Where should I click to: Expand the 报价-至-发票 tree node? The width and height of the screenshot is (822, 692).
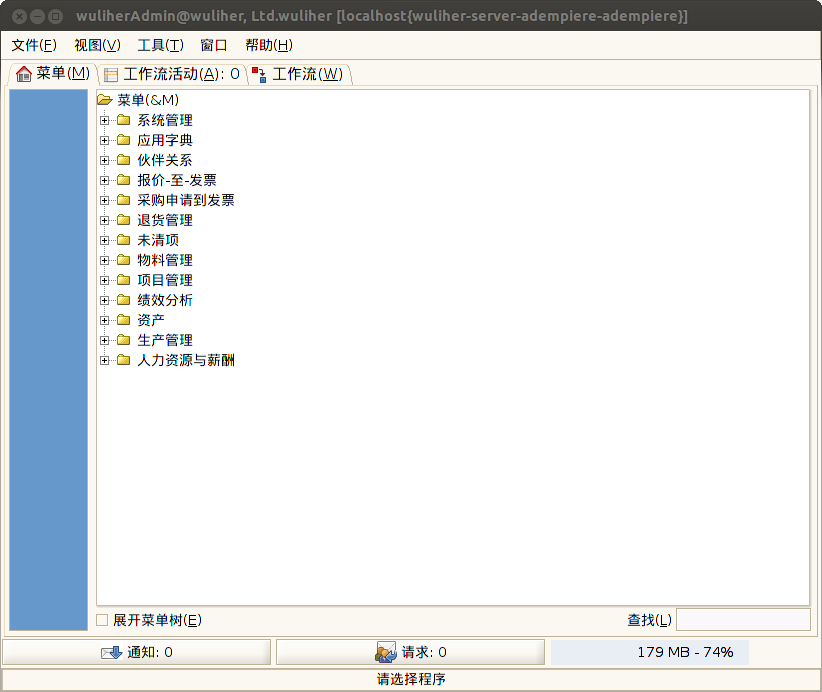(x=105, y=180)
